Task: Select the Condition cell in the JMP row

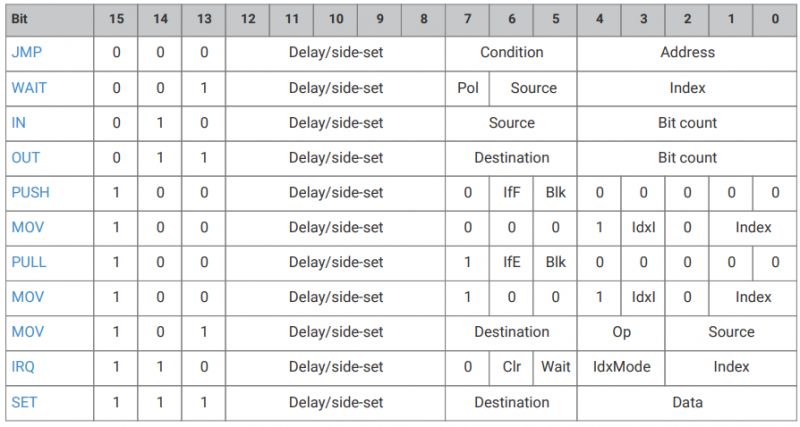Action: tap(511, 53)
